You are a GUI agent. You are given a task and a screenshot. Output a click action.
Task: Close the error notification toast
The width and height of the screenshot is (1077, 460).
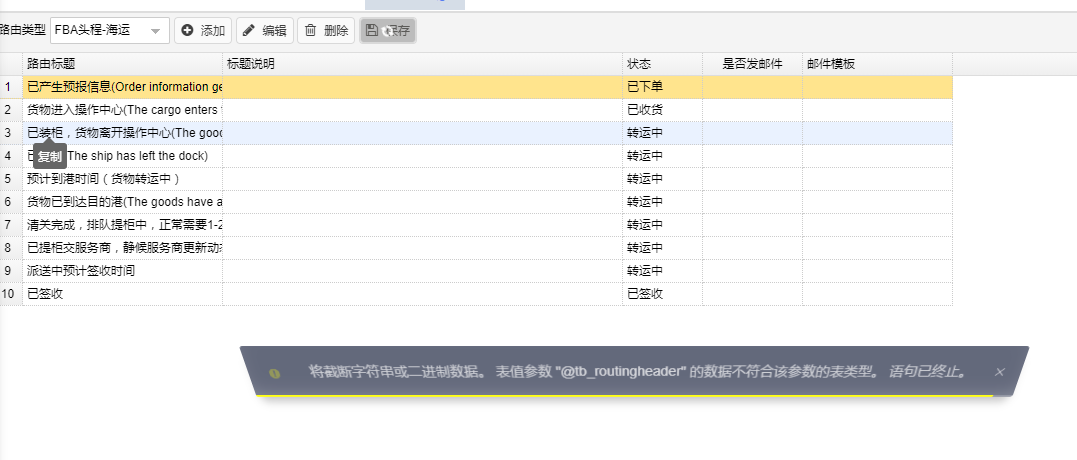[999, 372]
